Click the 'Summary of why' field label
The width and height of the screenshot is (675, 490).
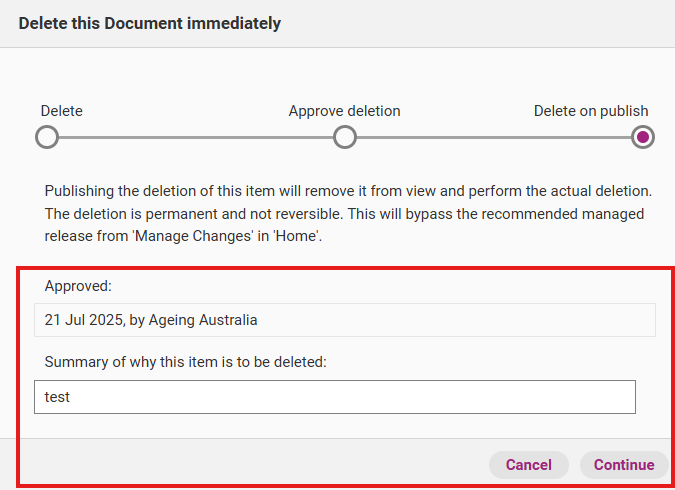click(186, 361)
